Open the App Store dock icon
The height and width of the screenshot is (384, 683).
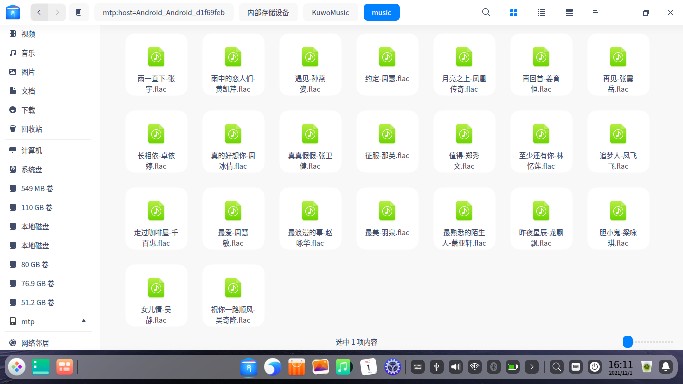pyautogui.click(x=297, y=367)
